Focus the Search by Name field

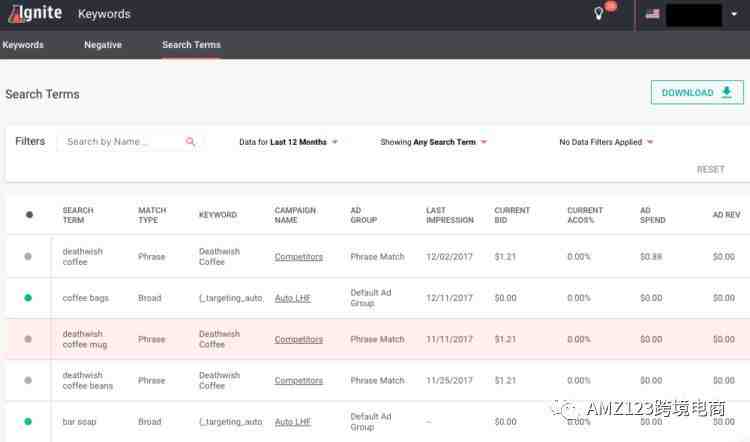point(122,142)
